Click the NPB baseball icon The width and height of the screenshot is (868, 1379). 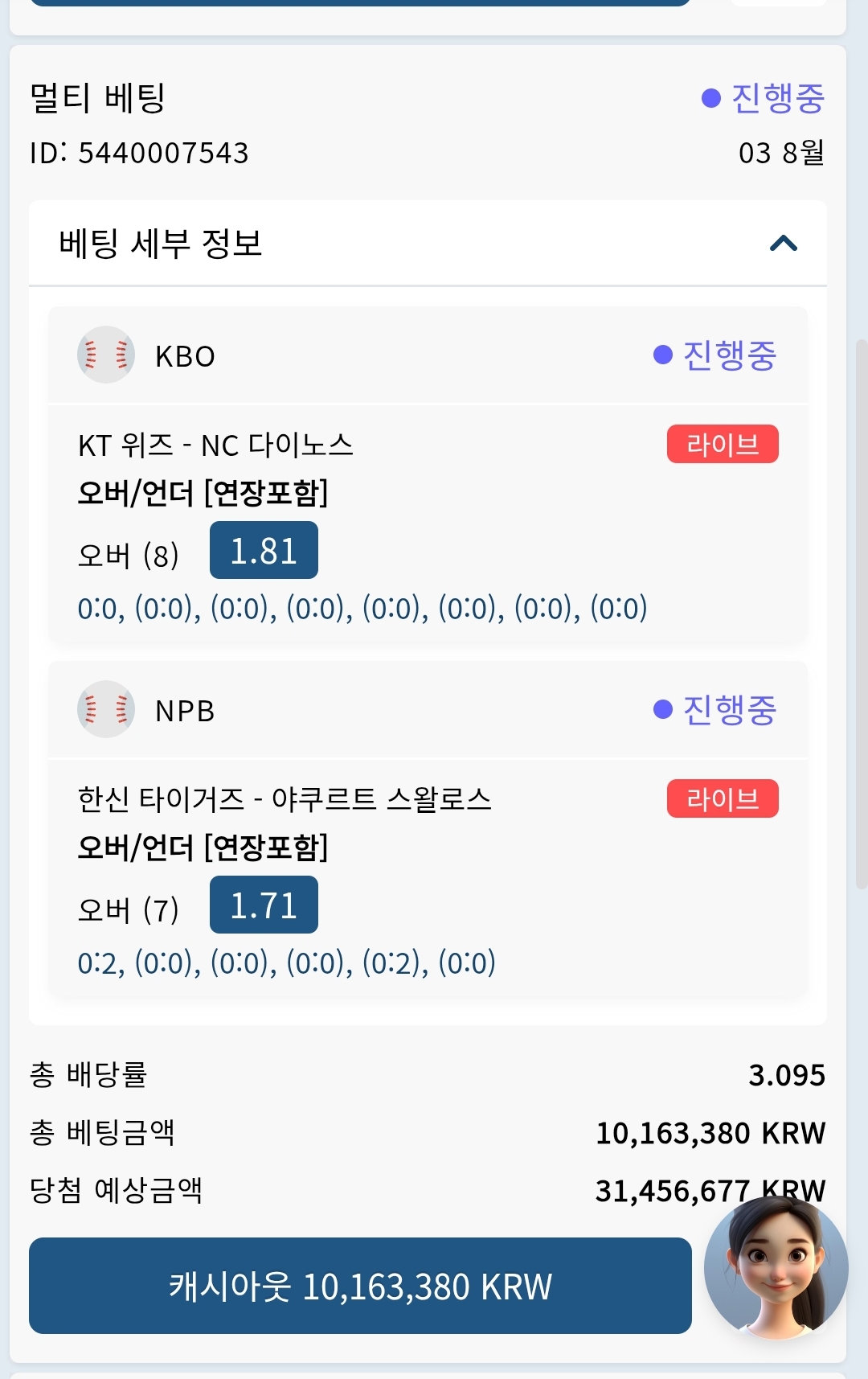tap(106, 709)
